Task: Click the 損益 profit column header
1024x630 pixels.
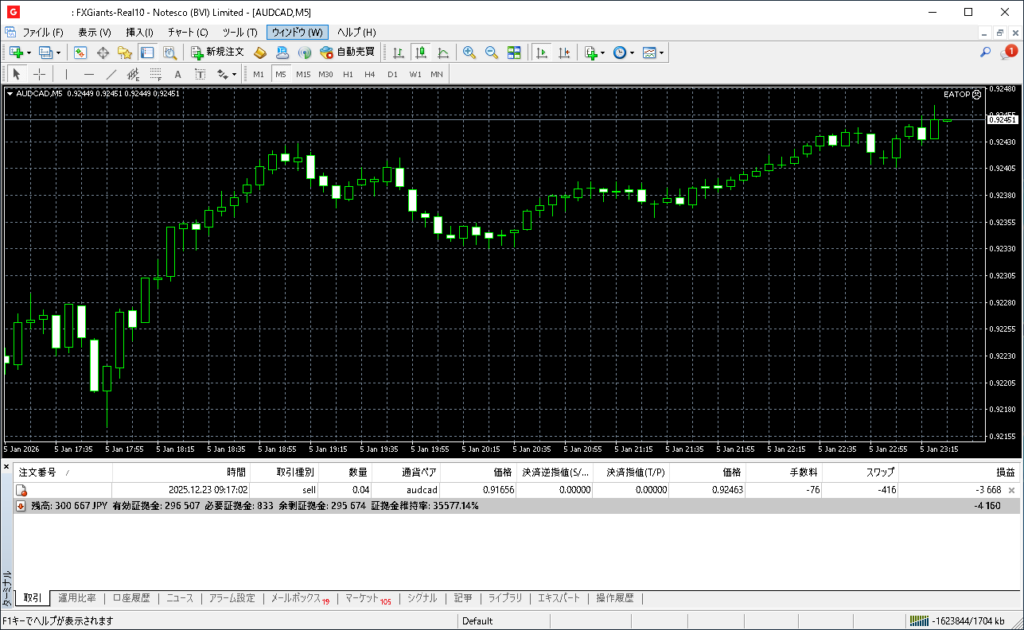Action: click(x=1004, y=472)
